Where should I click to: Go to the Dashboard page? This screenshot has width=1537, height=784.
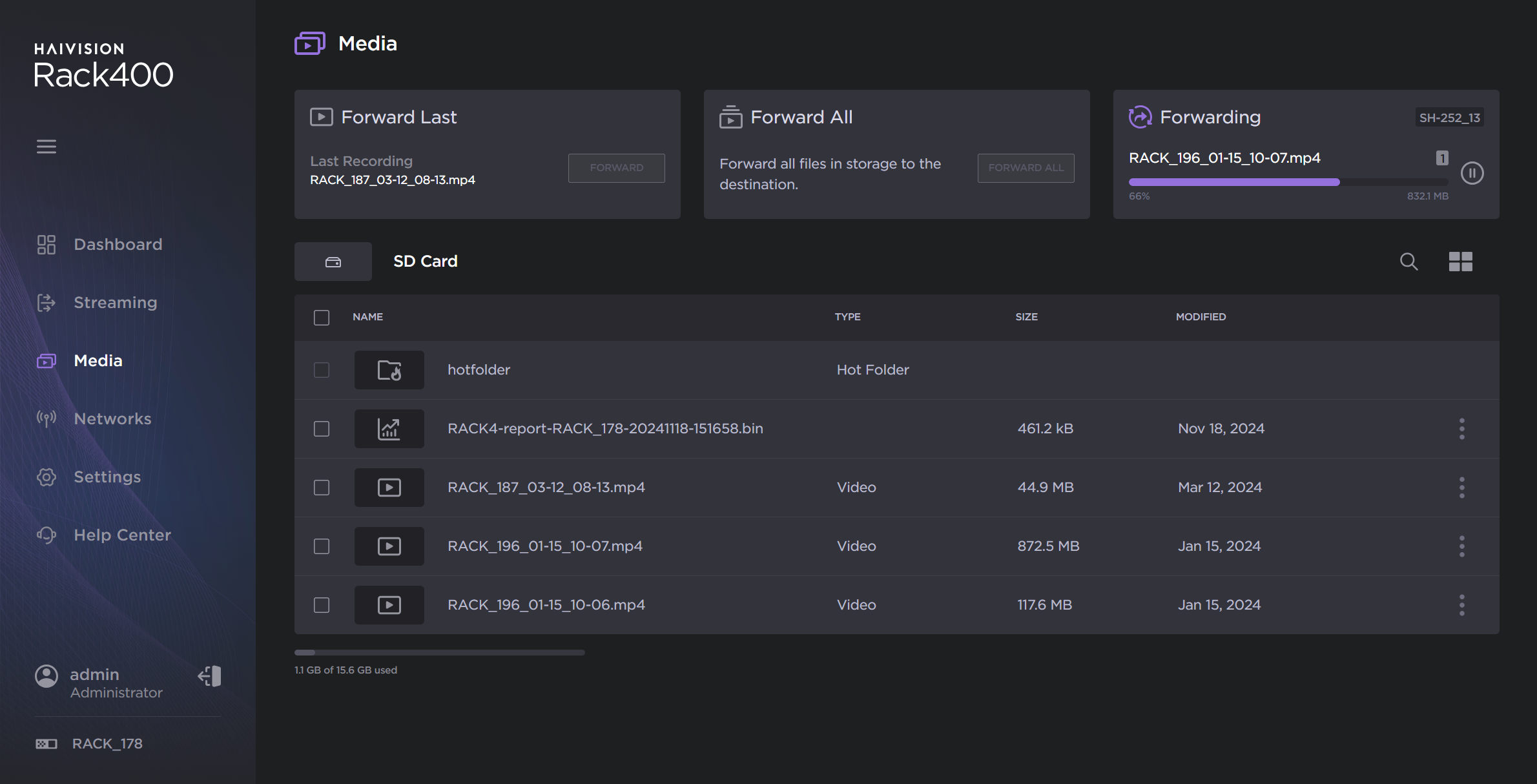(x=118, y=245)
